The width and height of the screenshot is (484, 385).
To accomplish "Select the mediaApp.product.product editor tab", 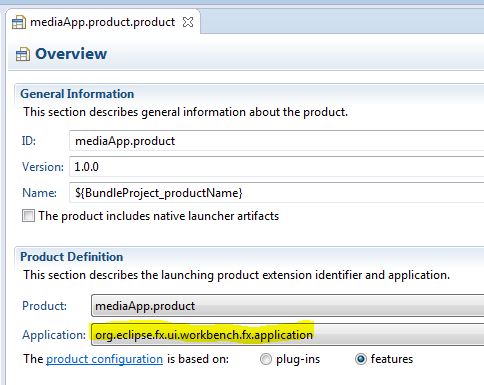I will tap(102, 22).
